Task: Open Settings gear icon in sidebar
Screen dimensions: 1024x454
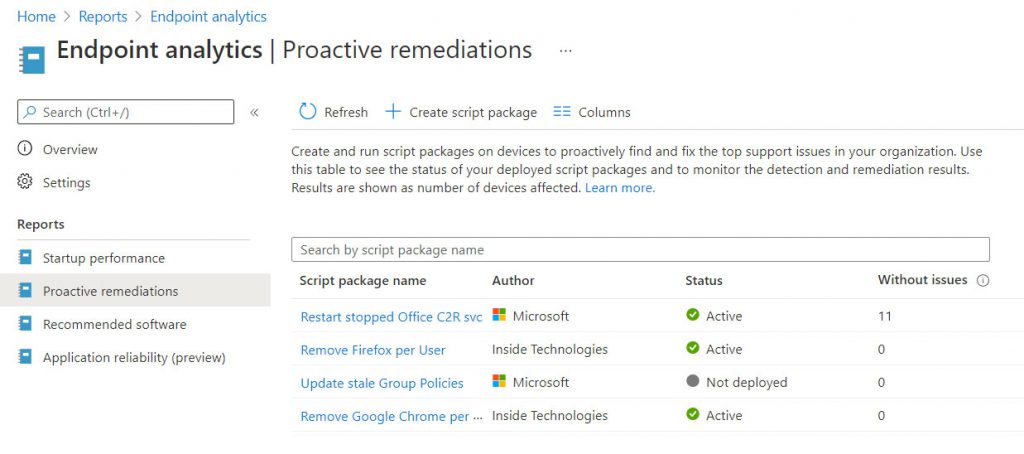Action: click(25, 182)
